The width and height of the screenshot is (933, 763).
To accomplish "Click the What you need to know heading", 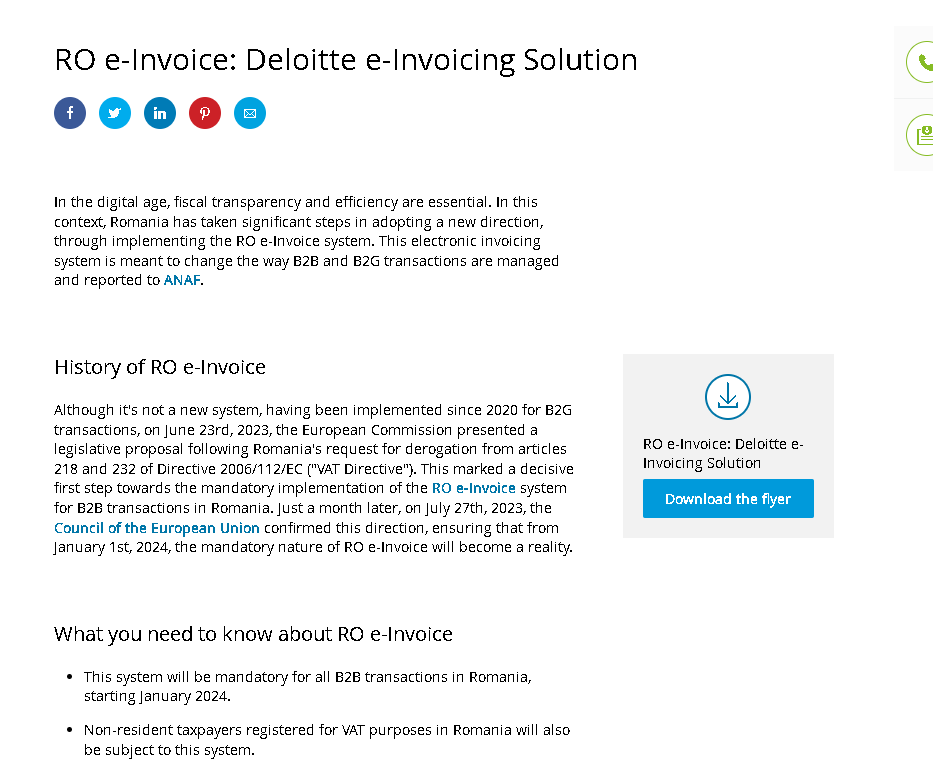I will (x=253, y=634).
